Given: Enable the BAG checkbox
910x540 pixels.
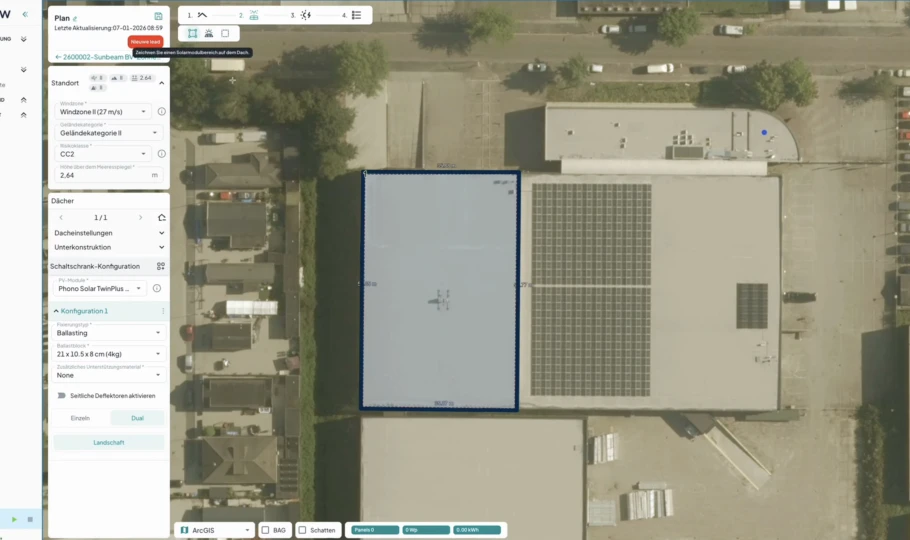Looking at the screenshot, I should coord(266,530).
